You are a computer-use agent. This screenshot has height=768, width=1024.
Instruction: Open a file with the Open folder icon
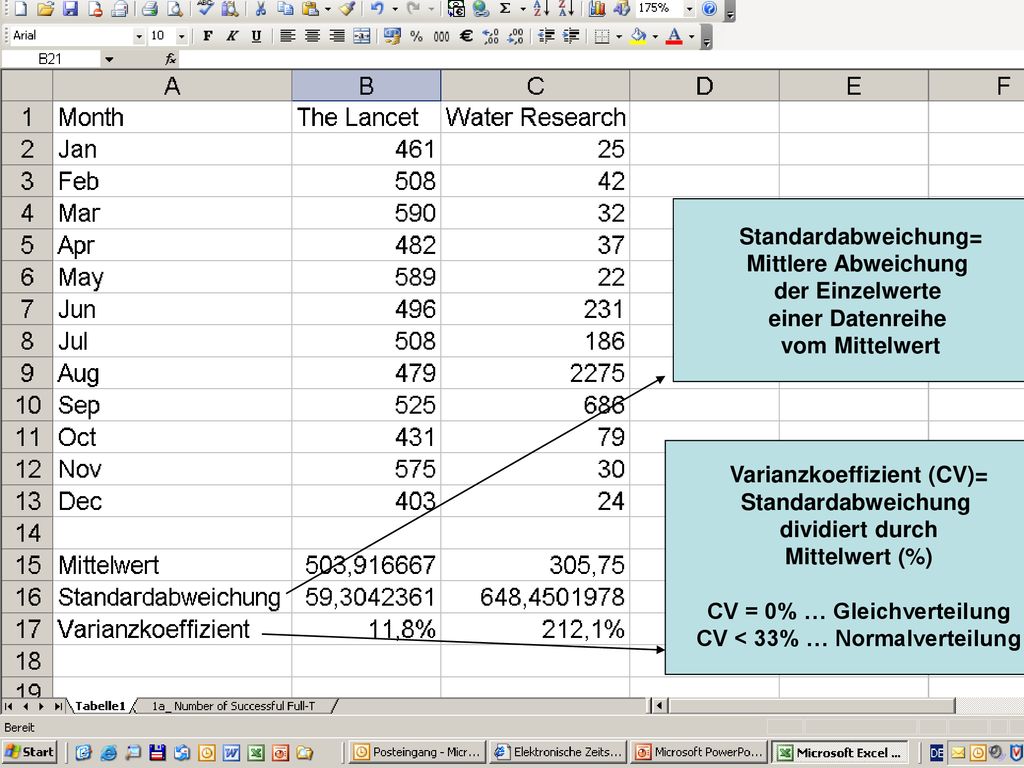pos(45,8)
